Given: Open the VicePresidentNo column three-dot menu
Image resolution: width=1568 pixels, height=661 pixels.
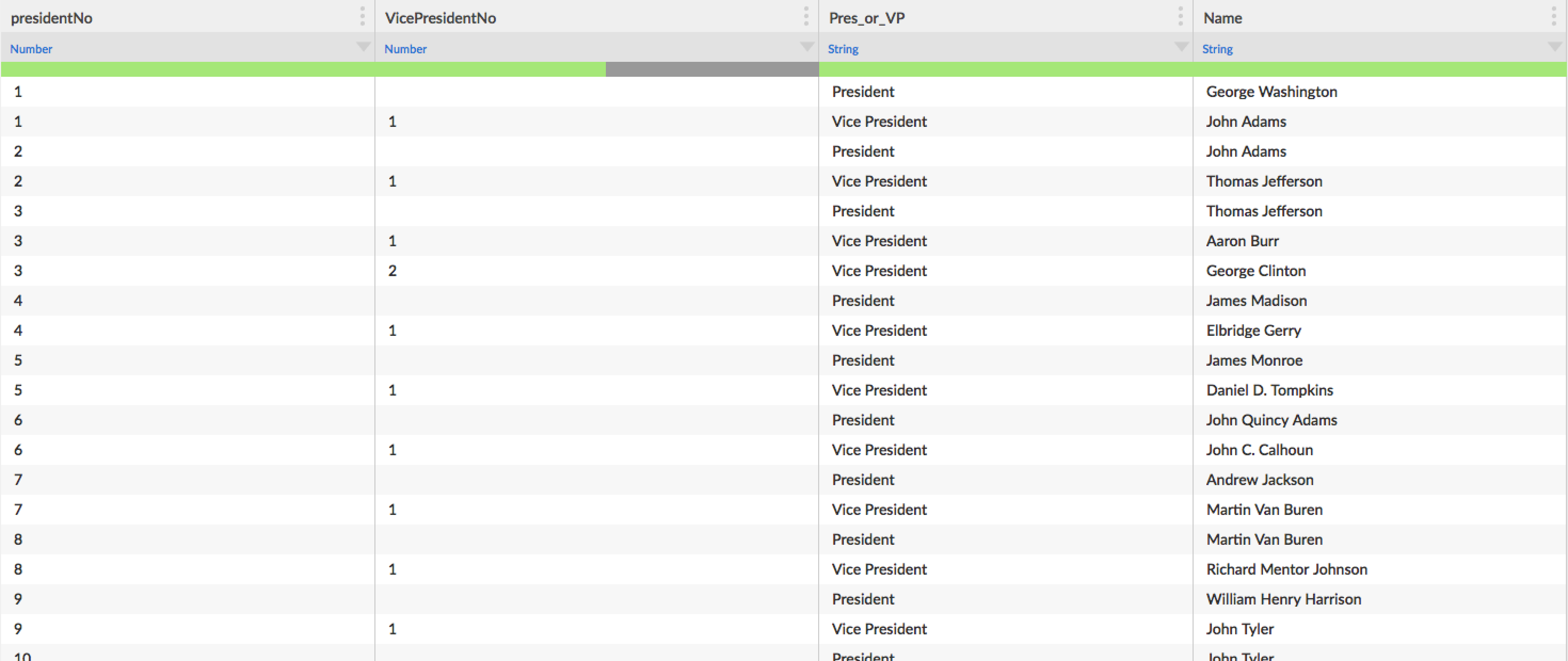Looking at the screenshot, I should 806,17.
